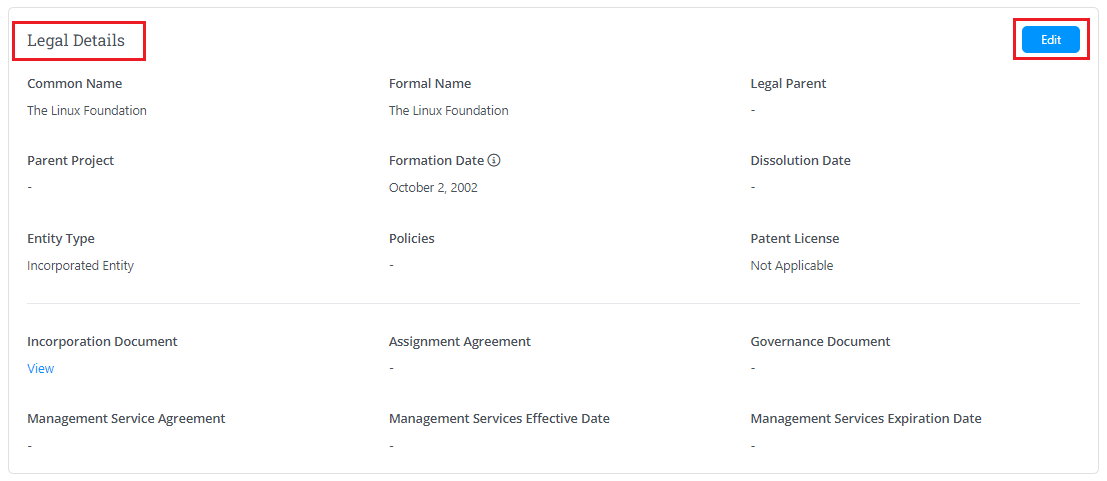
Task: Select the Management Service Agreement label
Action: [126, 419]
